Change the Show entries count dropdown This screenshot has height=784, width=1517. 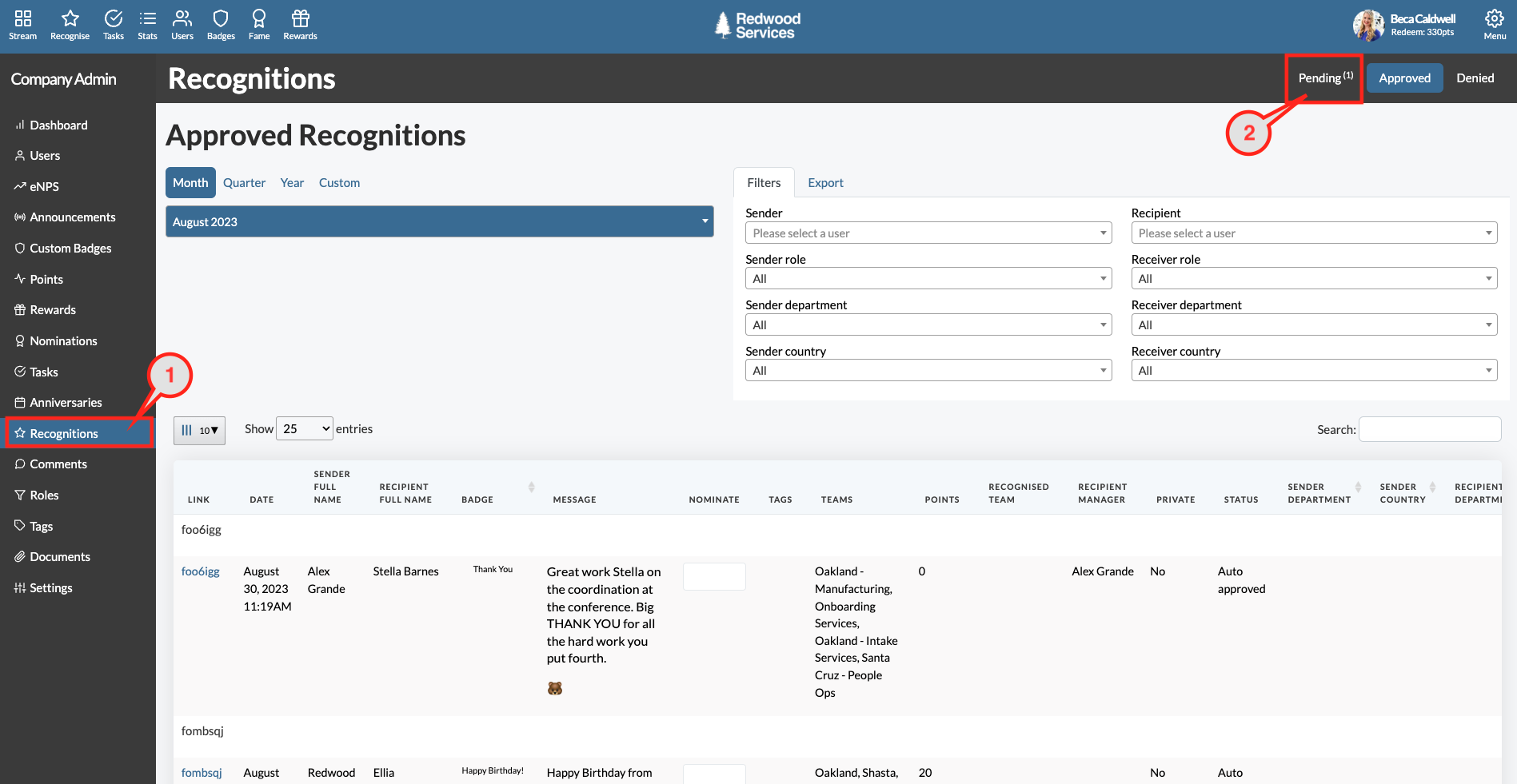click(304, 428)
